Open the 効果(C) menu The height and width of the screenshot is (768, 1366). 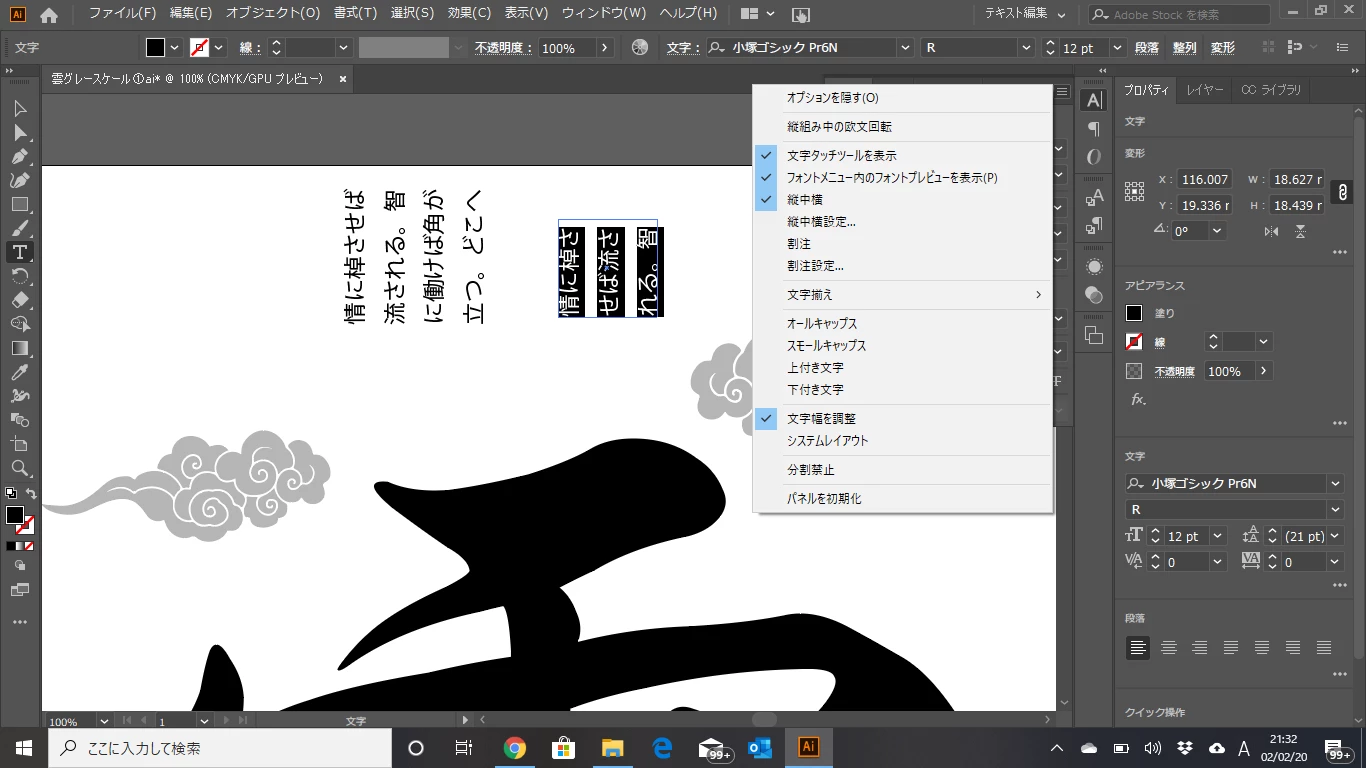[470, 14]
